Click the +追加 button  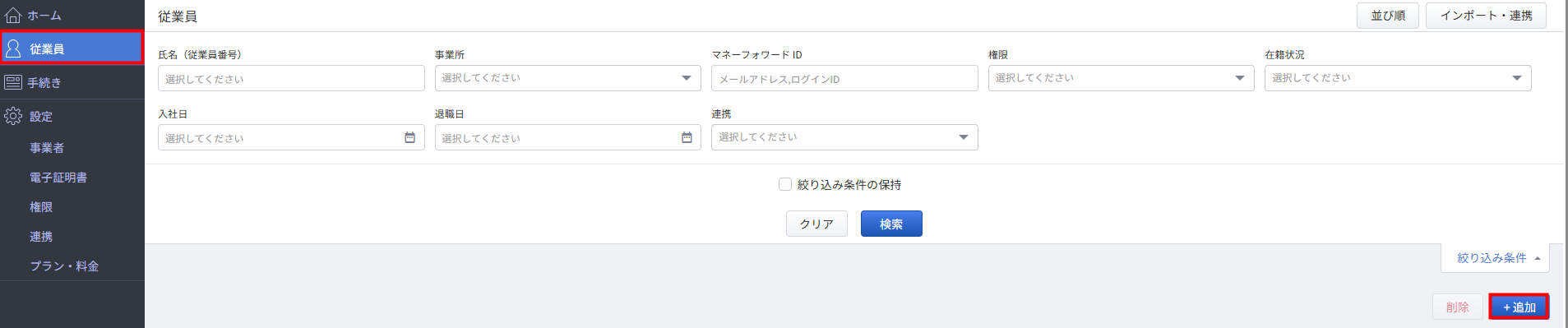[1519, 307]
